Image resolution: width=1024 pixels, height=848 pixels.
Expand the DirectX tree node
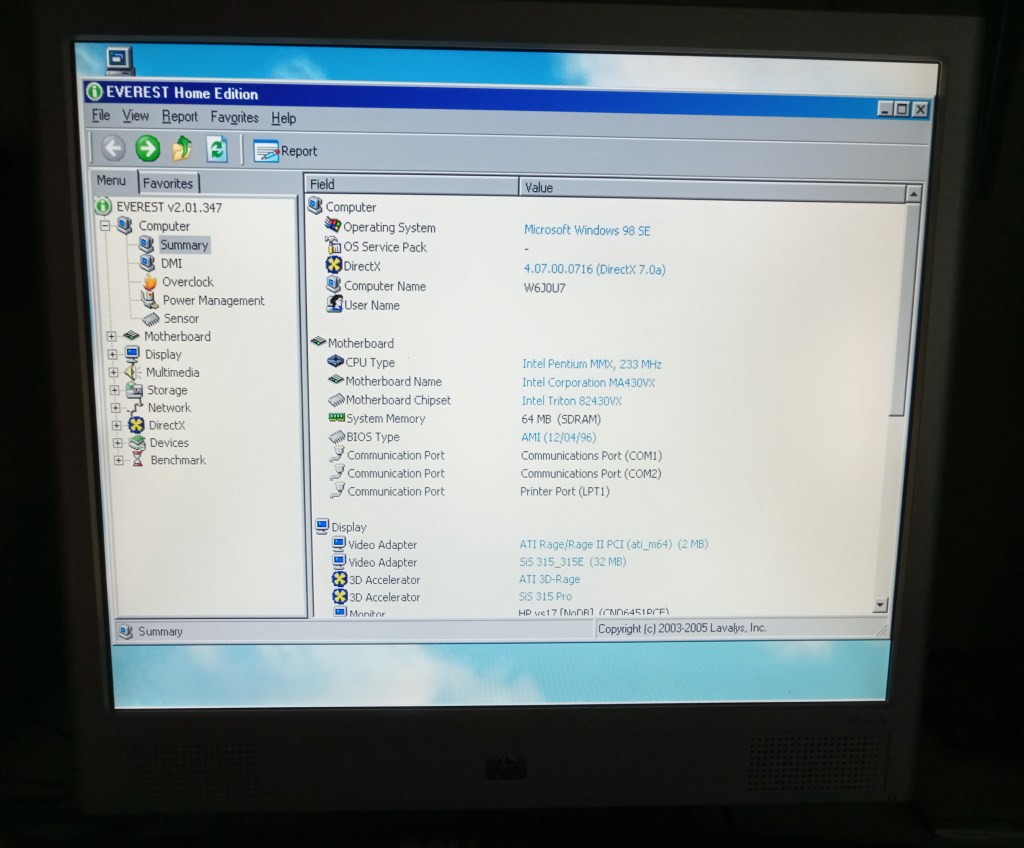[117, 425]
